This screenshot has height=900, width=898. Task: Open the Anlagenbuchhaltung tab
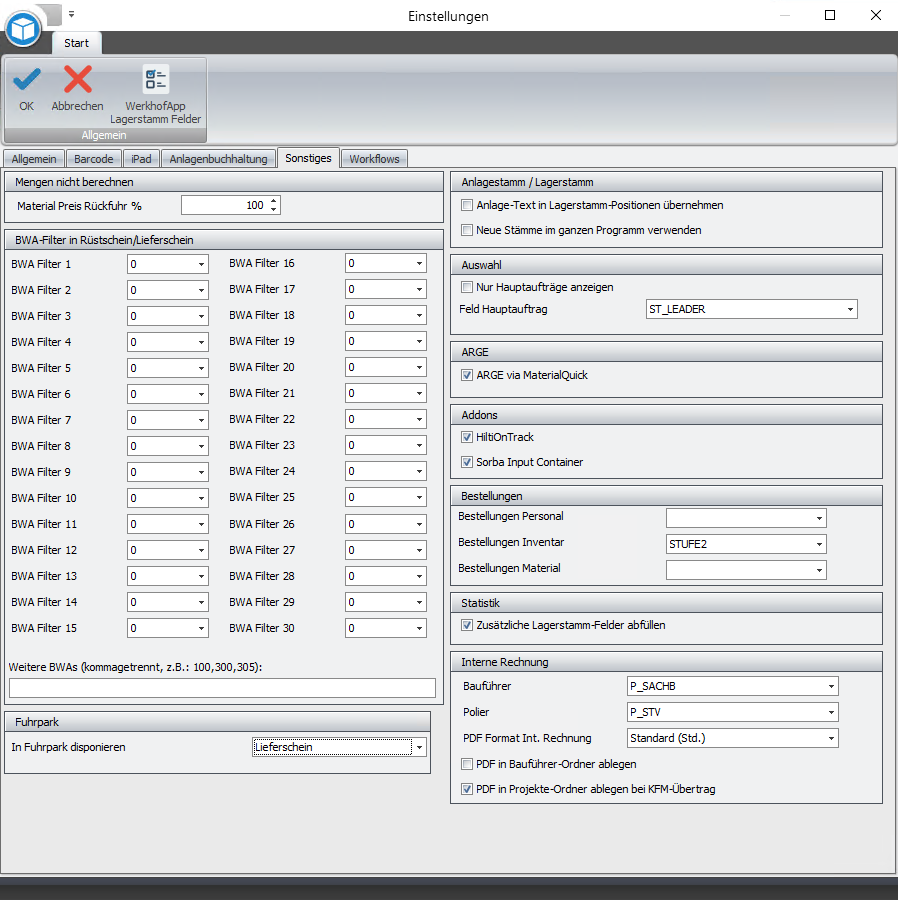[x=218, y=159]
